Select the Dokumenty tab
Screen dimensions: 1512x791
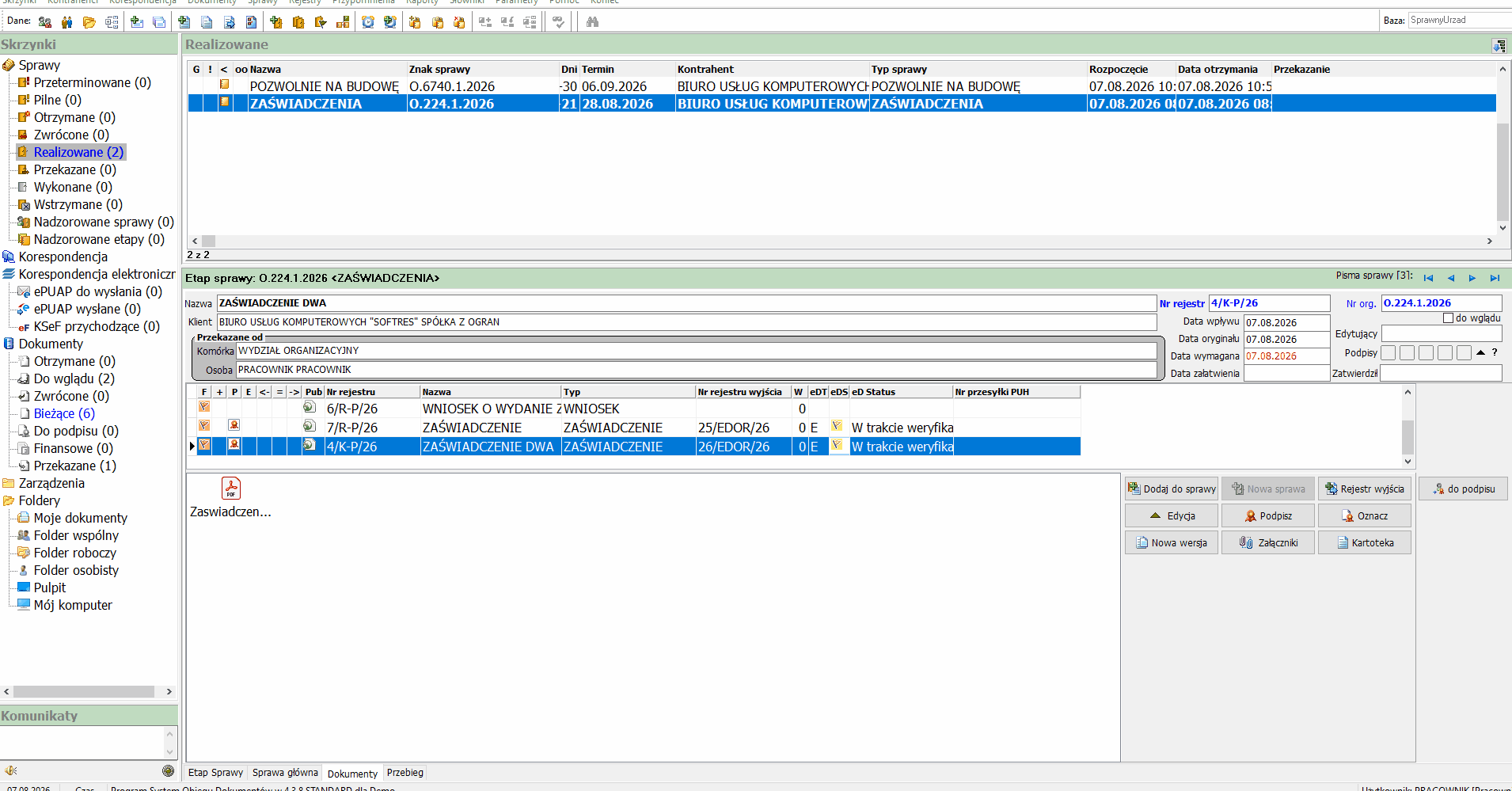pos(352,774)
